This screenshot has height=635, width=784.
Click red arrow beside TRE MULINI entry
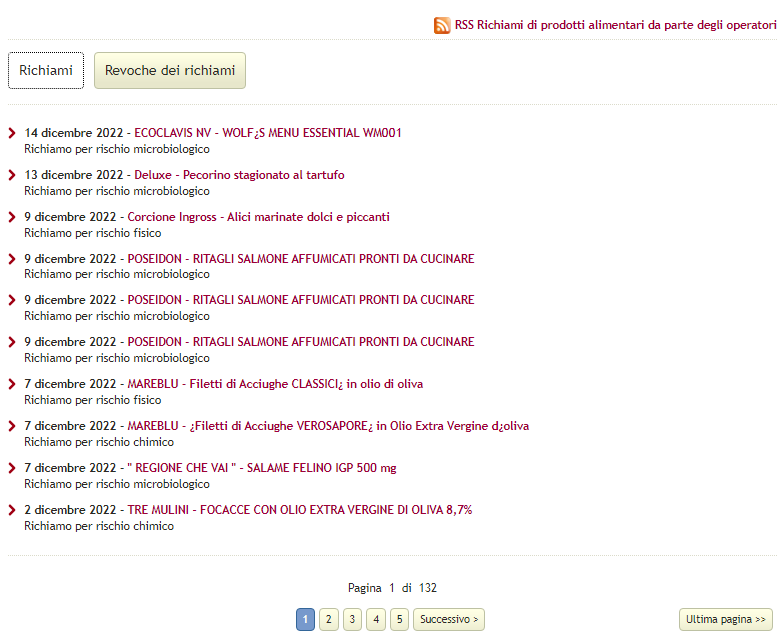click(12, 510)
